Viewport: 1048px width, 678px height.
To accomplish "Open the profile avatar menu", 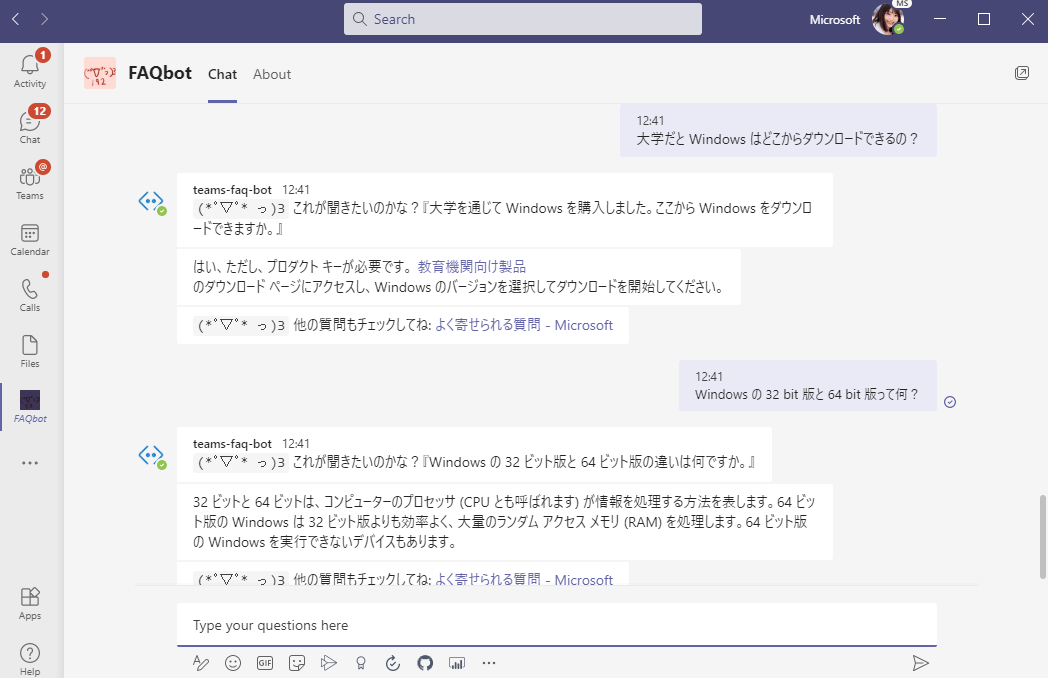I will coord(888,19).
